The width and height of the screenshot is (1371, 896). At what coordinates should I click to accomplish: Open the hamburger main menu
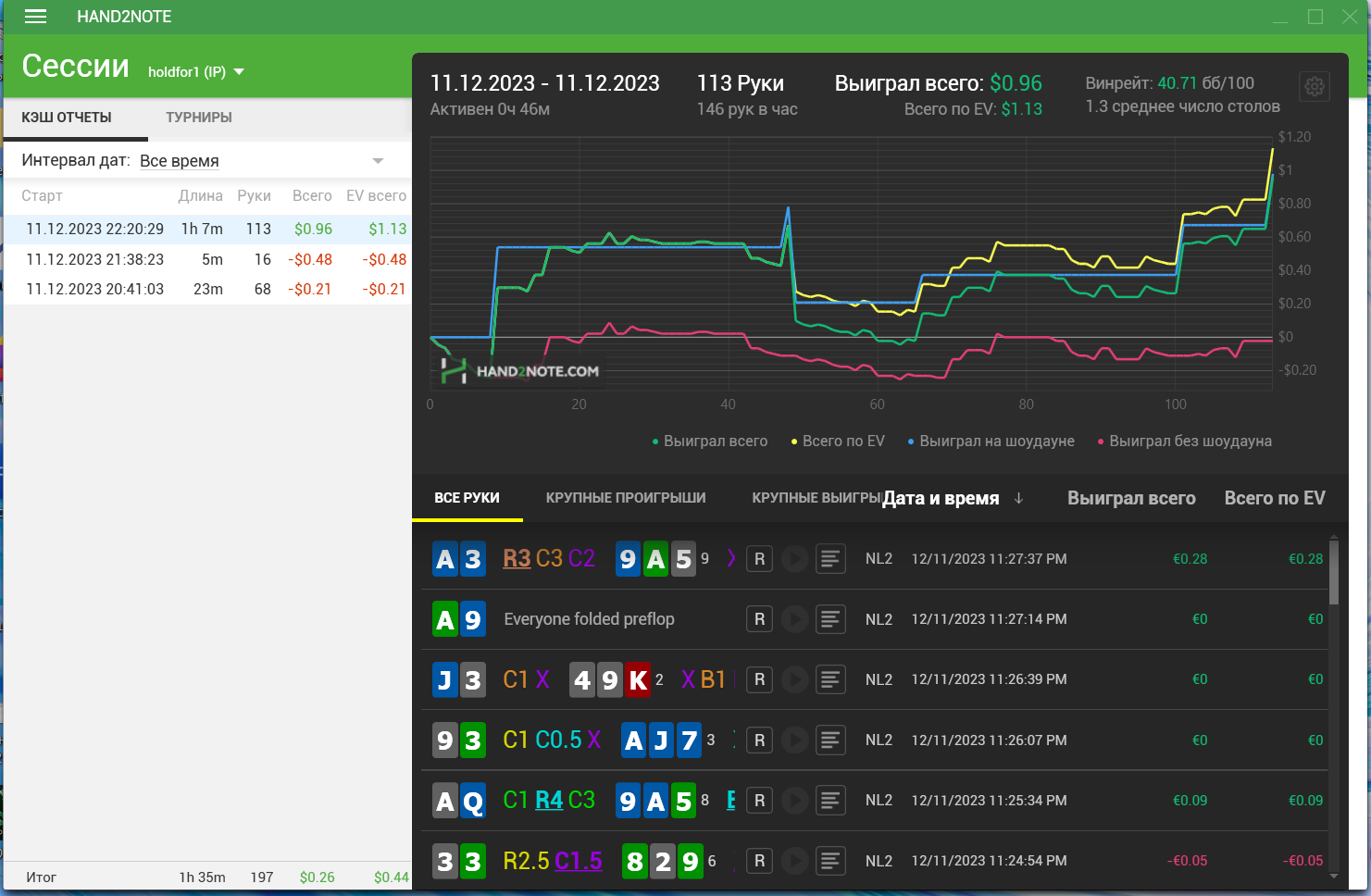pos(35,17)
